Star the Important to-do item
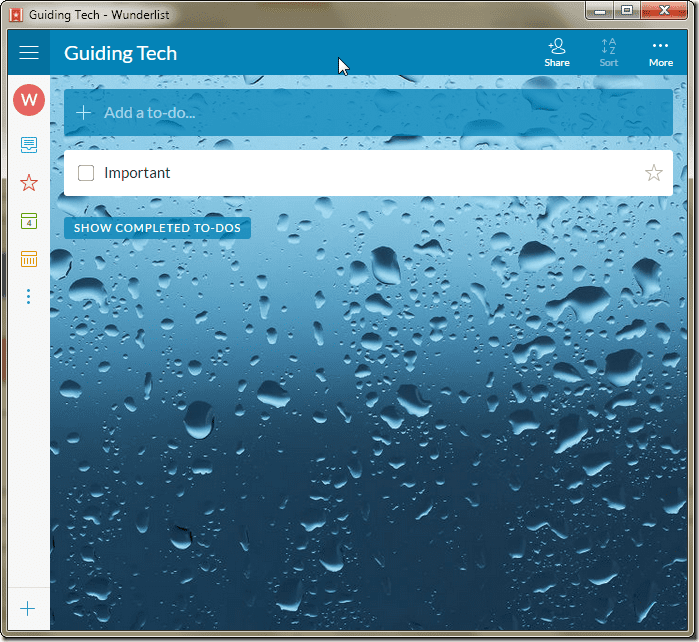Viewport: 699px width, 642px height. tap(654, 173)
